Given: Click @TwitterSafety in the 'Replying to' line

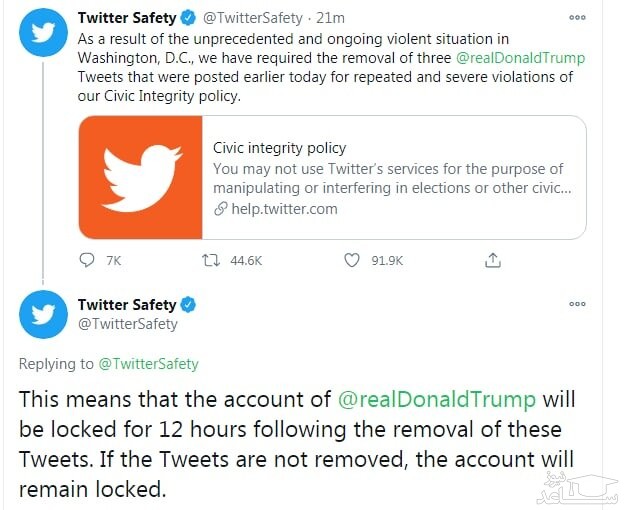Looking at the screenshot, I should tap(148, 364).
